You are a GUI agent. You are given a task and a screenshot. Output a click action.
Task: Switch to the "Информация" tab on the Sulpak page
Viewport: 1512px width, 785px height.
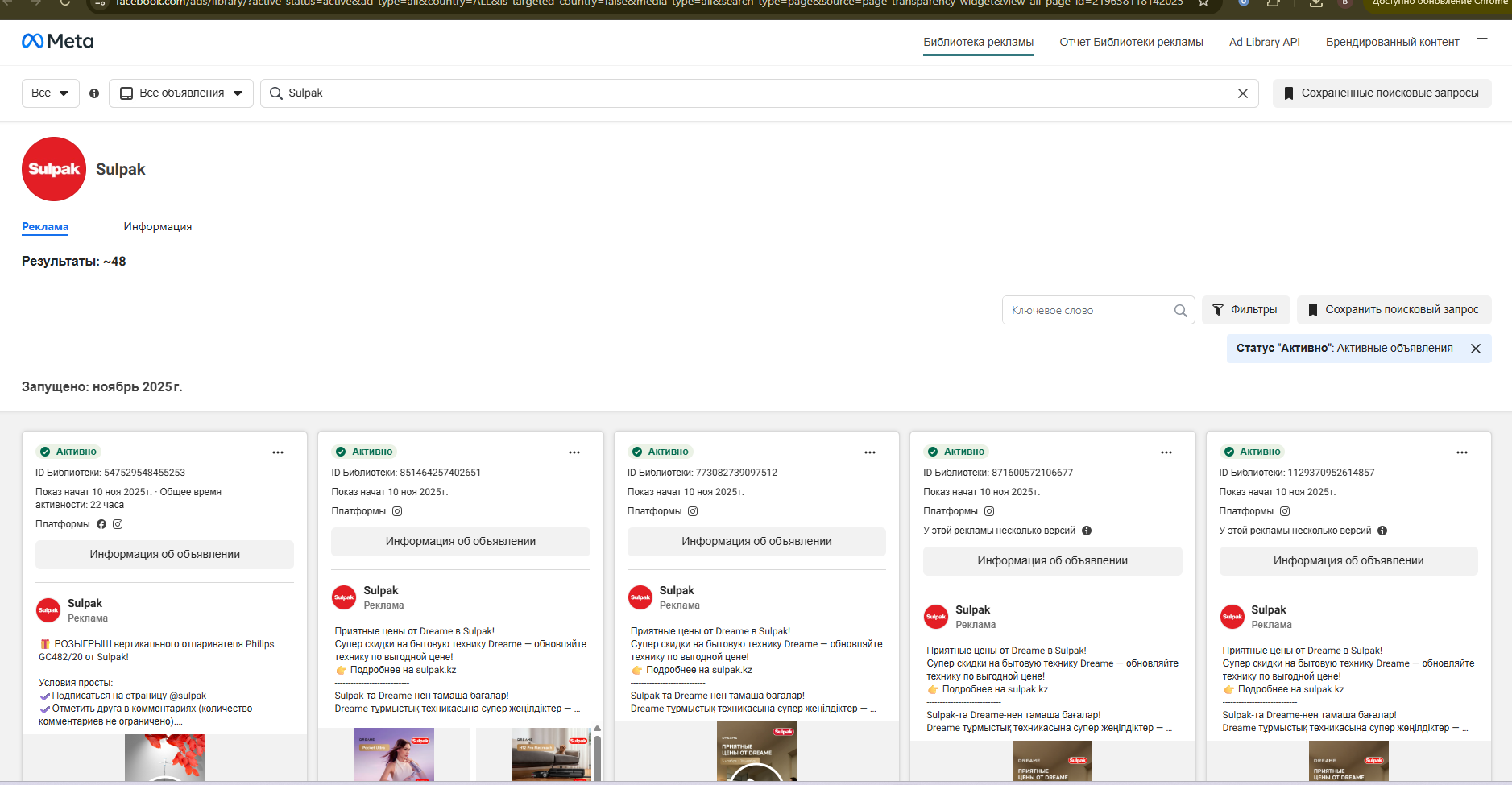[158, 227]
